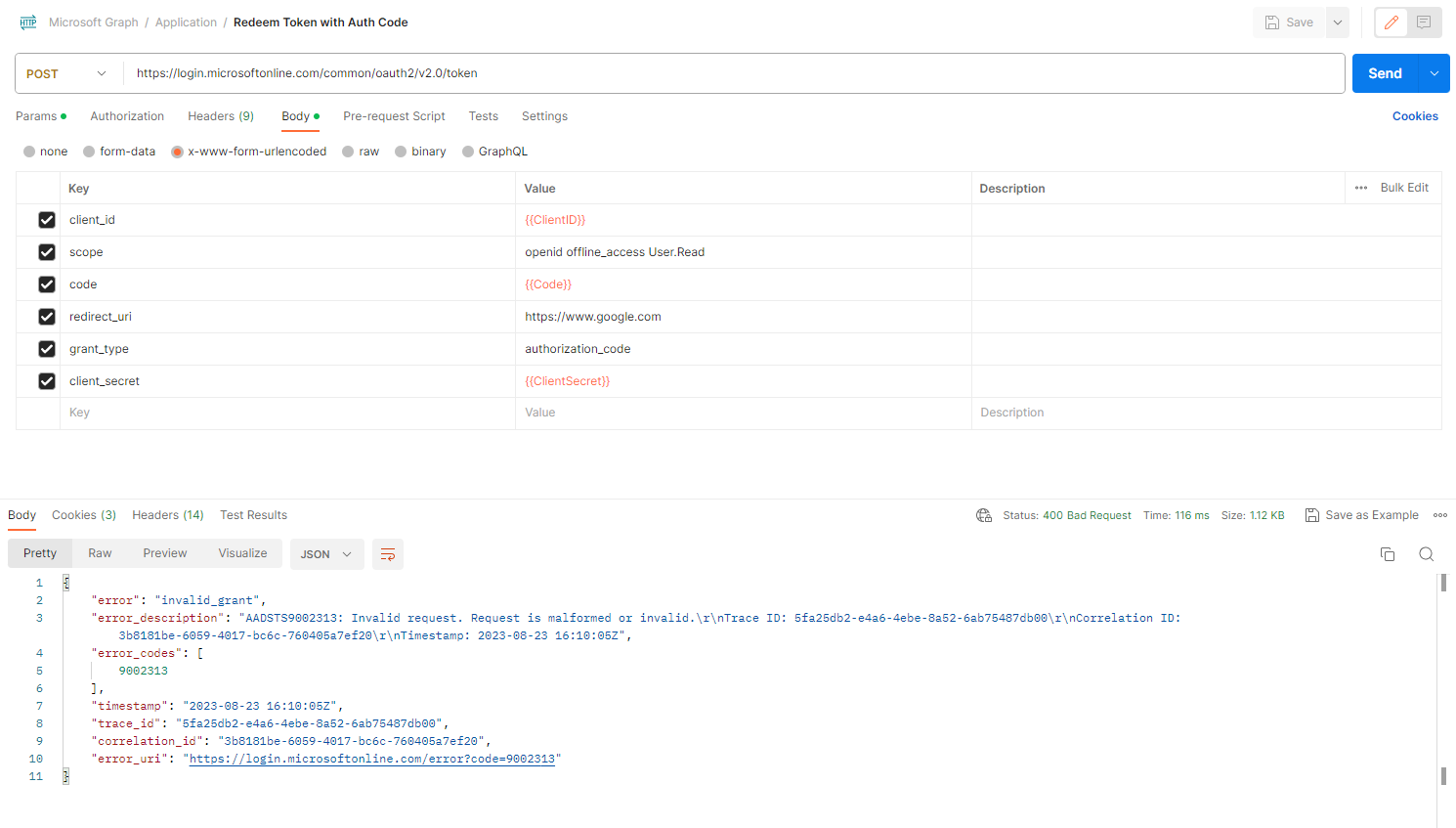Screen dimensions: 1456x828
Task: Uncheck the redirect_uri parameter checkbox
Action: [47, 317]
